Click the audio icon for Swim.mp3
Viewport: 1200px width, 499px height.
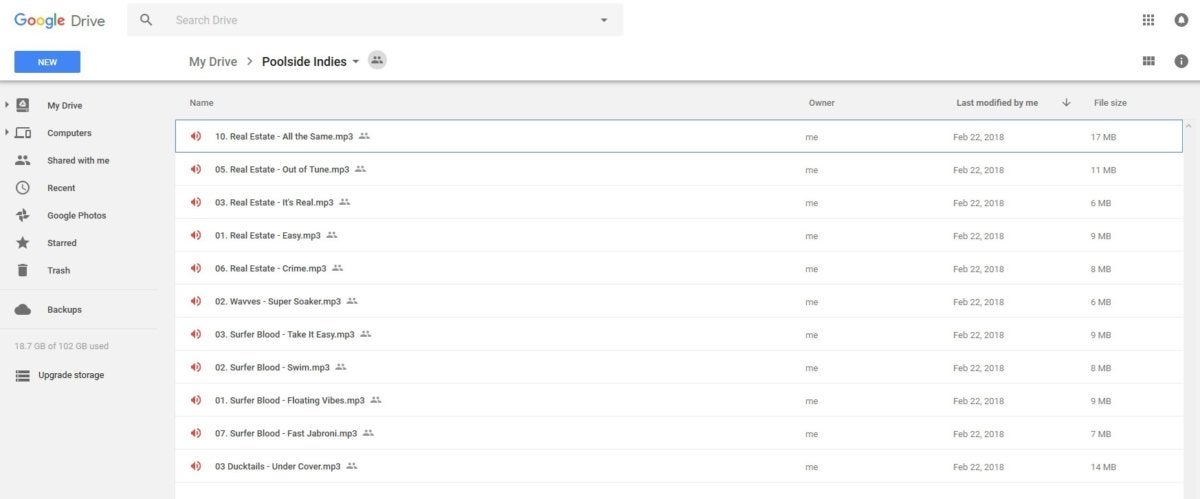(196, 367)
